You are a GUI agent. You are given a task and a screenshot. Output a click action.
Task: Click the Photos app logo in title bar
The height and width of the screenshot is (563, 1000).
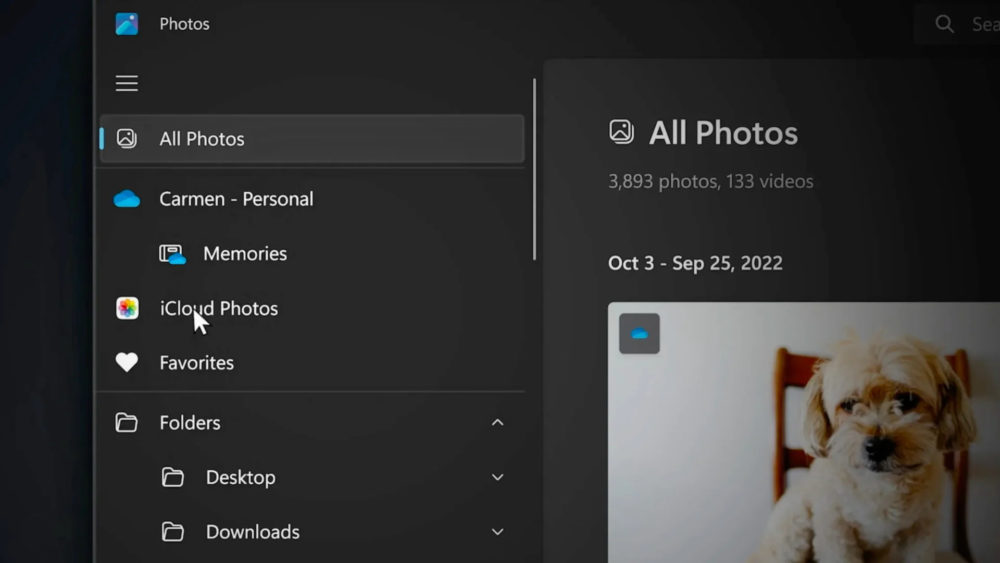pos(127,24)
